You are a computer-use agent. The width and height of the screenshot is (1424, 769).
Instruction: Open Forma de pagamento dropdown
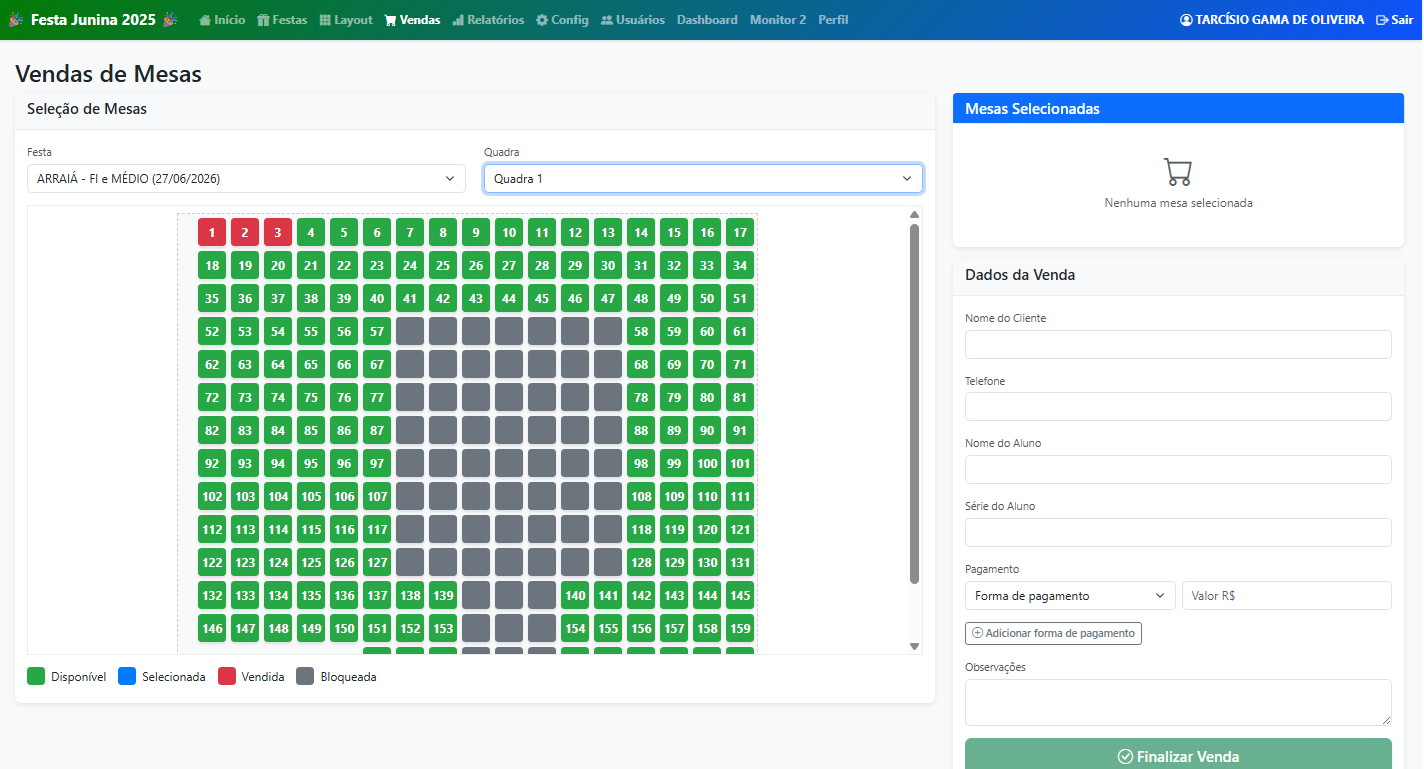click(1070, 596)
